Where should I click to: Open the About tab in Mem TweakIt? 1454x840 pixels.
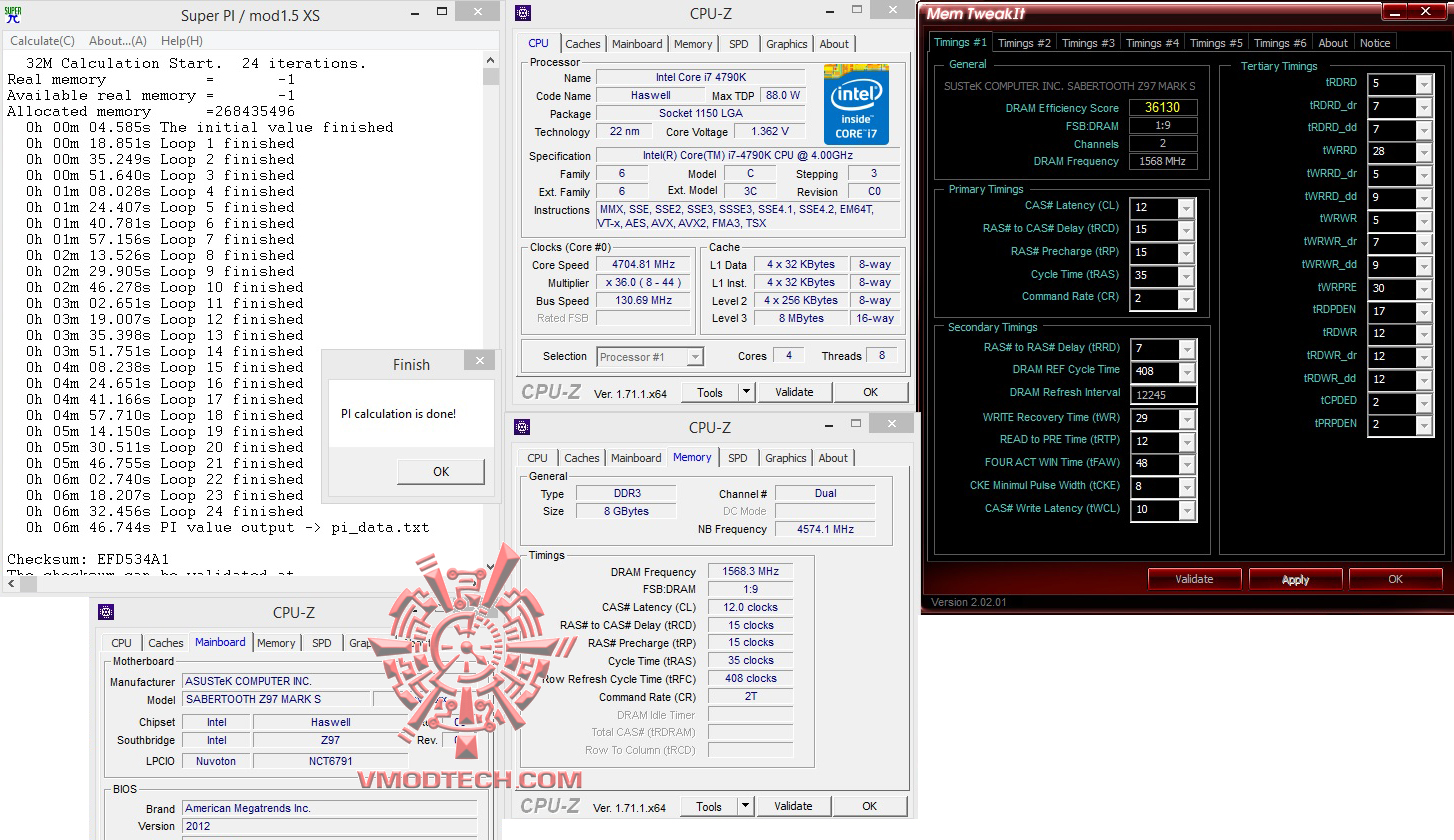[1333, 43]
